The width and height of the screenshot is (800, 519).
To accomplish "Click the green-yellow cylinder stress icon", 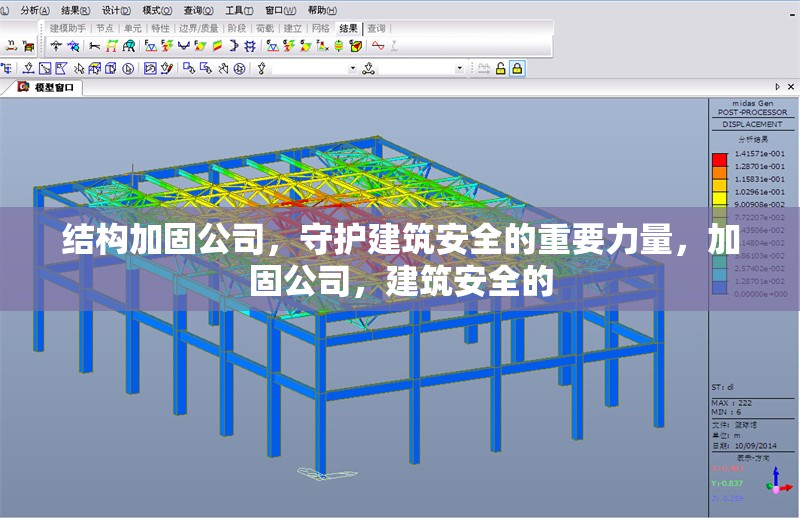I will pos(339,46).
